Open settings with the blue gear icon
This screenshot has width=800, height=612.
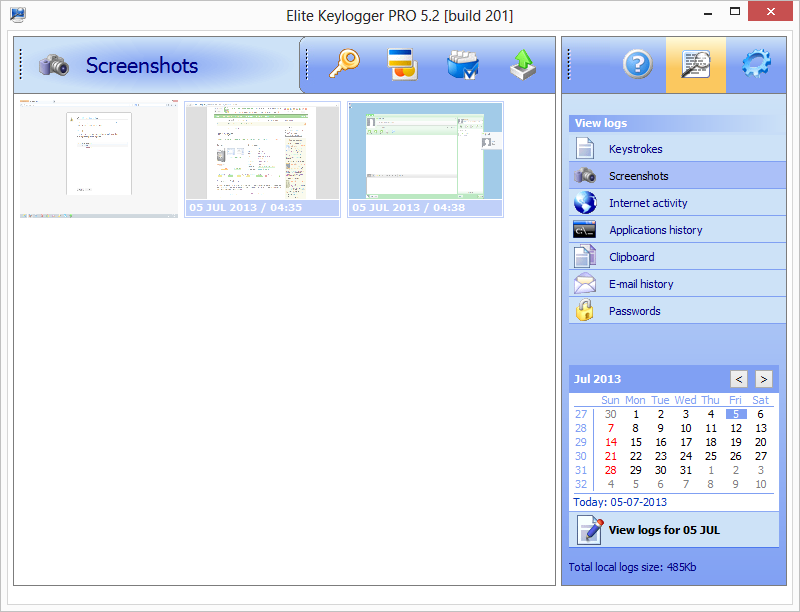[756, 65]
